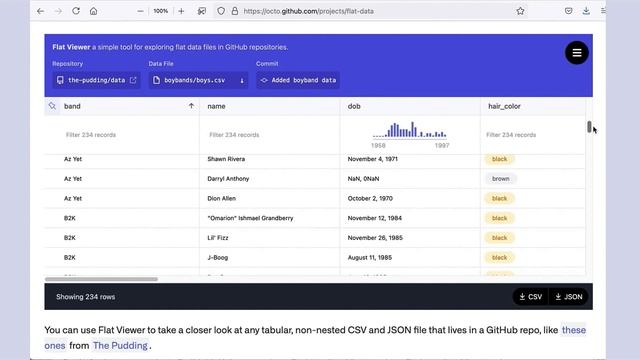640x360 pixels.
Task: Click black tag in J-Boog row
Action: 500,258
